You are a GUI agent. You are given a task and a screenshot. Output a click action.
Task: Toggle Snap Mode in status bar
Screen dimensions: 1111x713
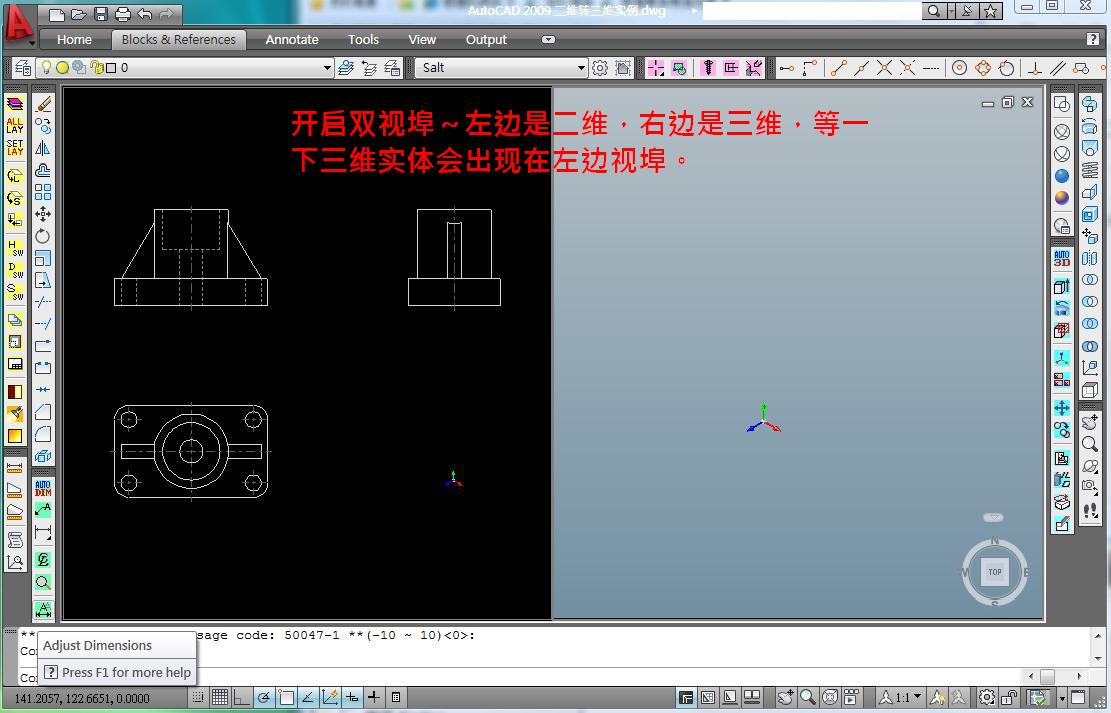click(x=198, y=697)
